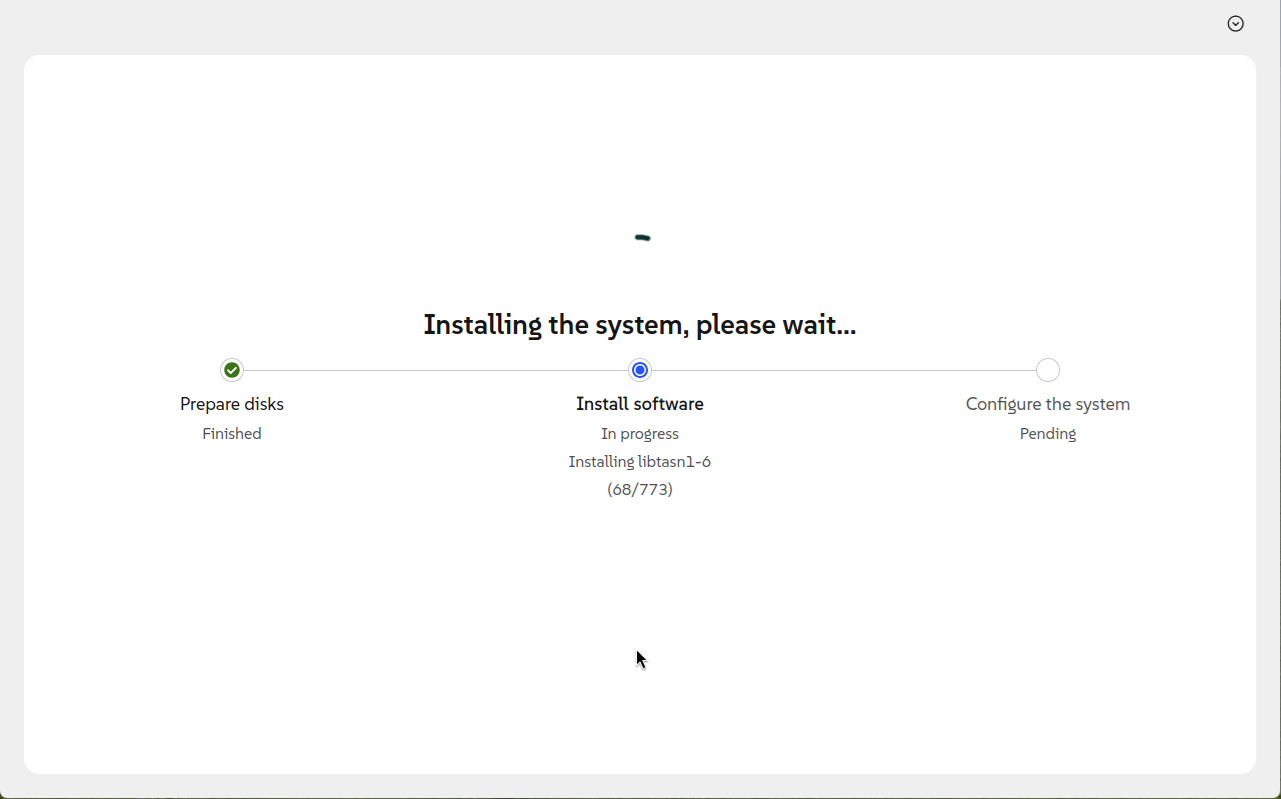Click progress line between Install software and Configure
The image size is (1281, 799).
coord(844,370)
